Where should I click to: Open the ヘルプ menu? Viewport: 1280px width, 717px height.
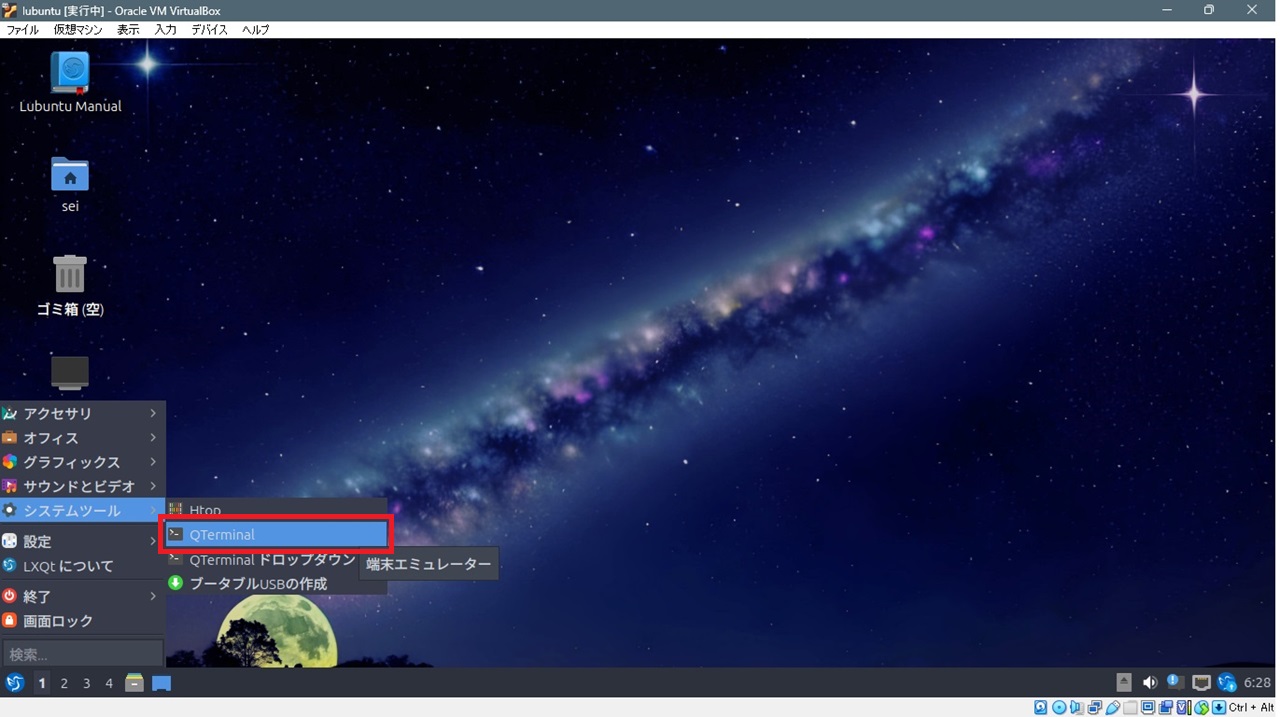point(256,30)
